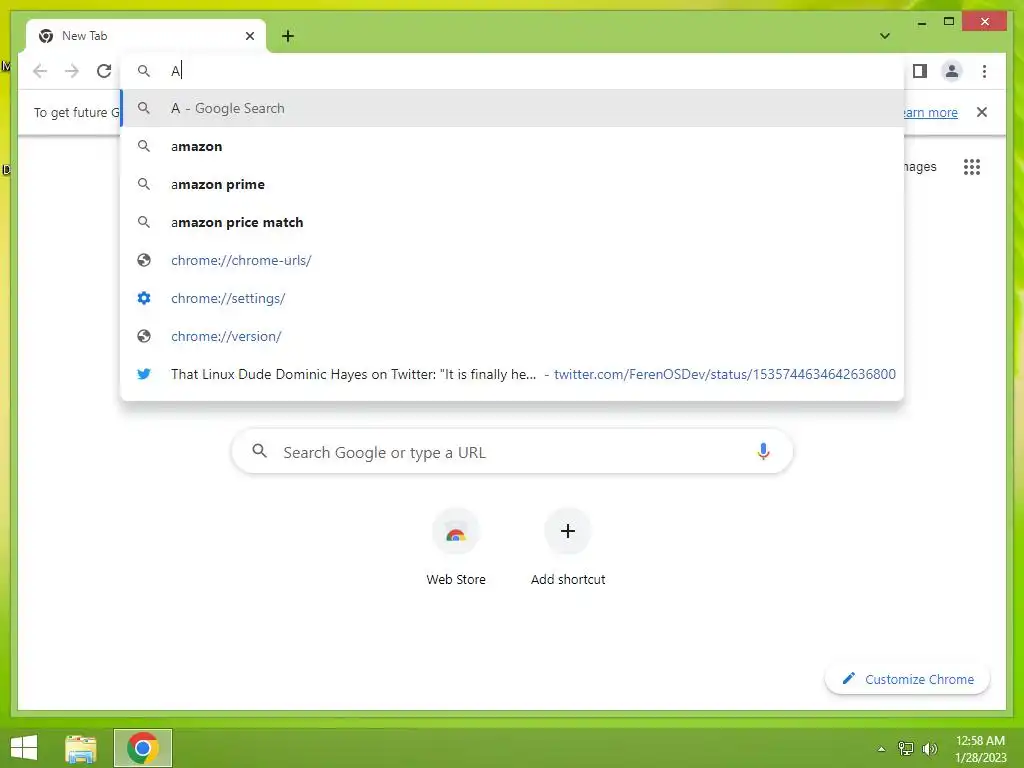Image resolution: width=1024 pixels, height=768 pixels.
Task: Click the Twitter bird icon in suggestions
Action: click(x=144, y=374)
